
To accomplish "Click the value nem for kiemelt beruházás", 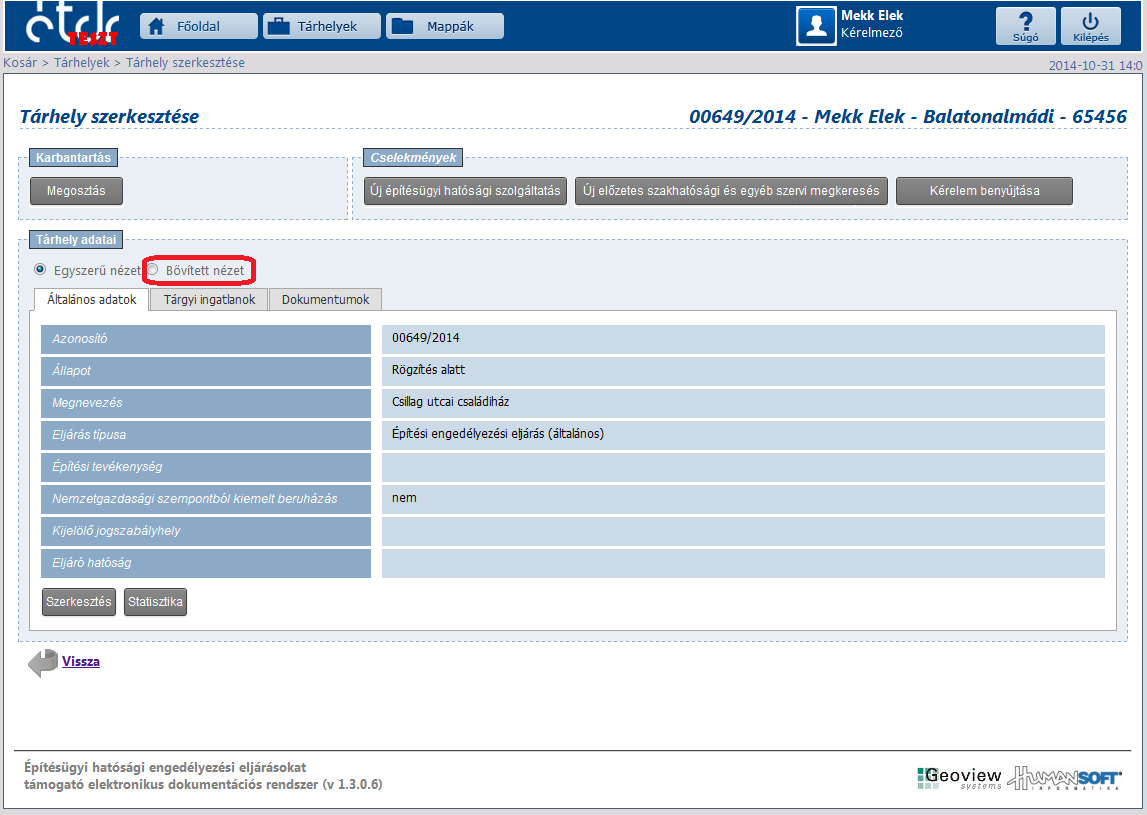I will pyautogui.click(x=404, y=498).
